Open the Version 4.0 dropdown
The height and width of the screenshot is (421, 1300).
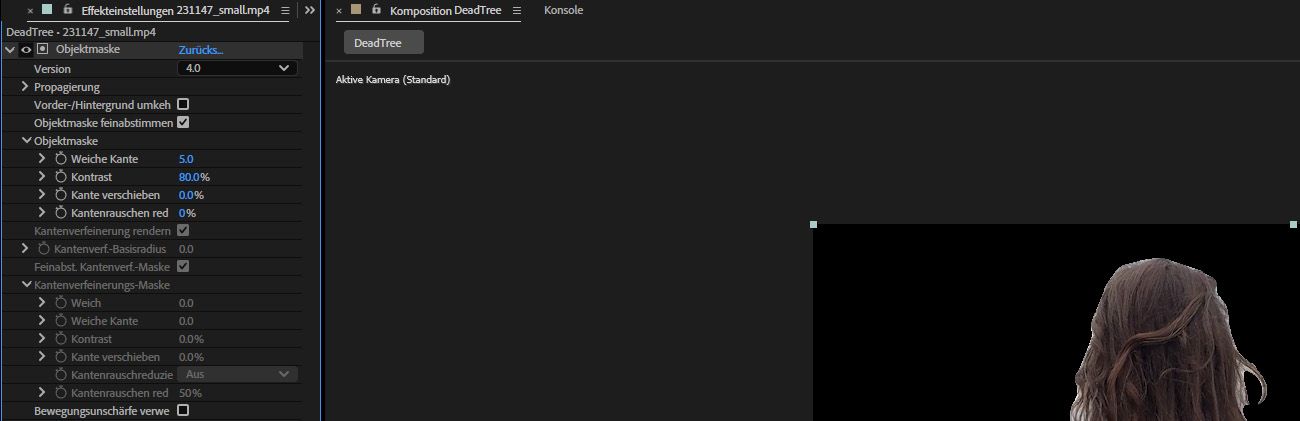tap(237, 68)
